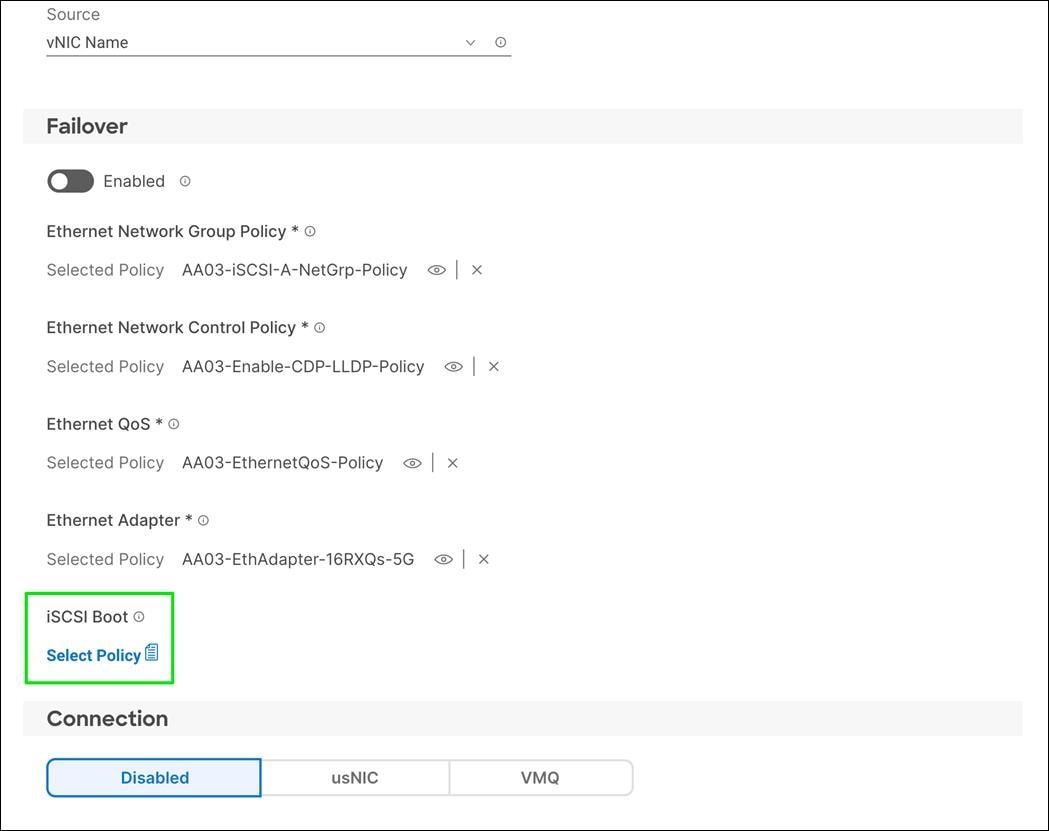Click the info icon beside the Failover Enabled toggle
The width and height of the screenshot is (1049, 831).
click(x=184, y=181)
